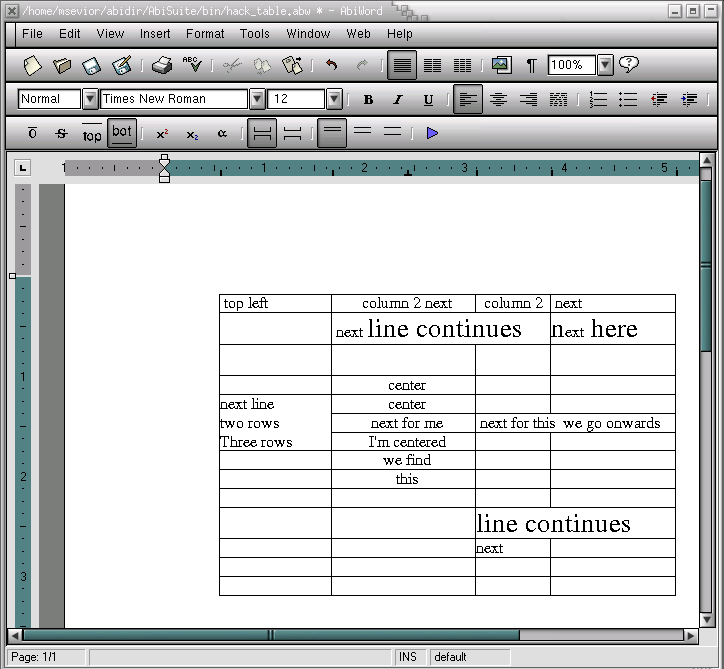Run the spell check ABC icon

point(192,66)
